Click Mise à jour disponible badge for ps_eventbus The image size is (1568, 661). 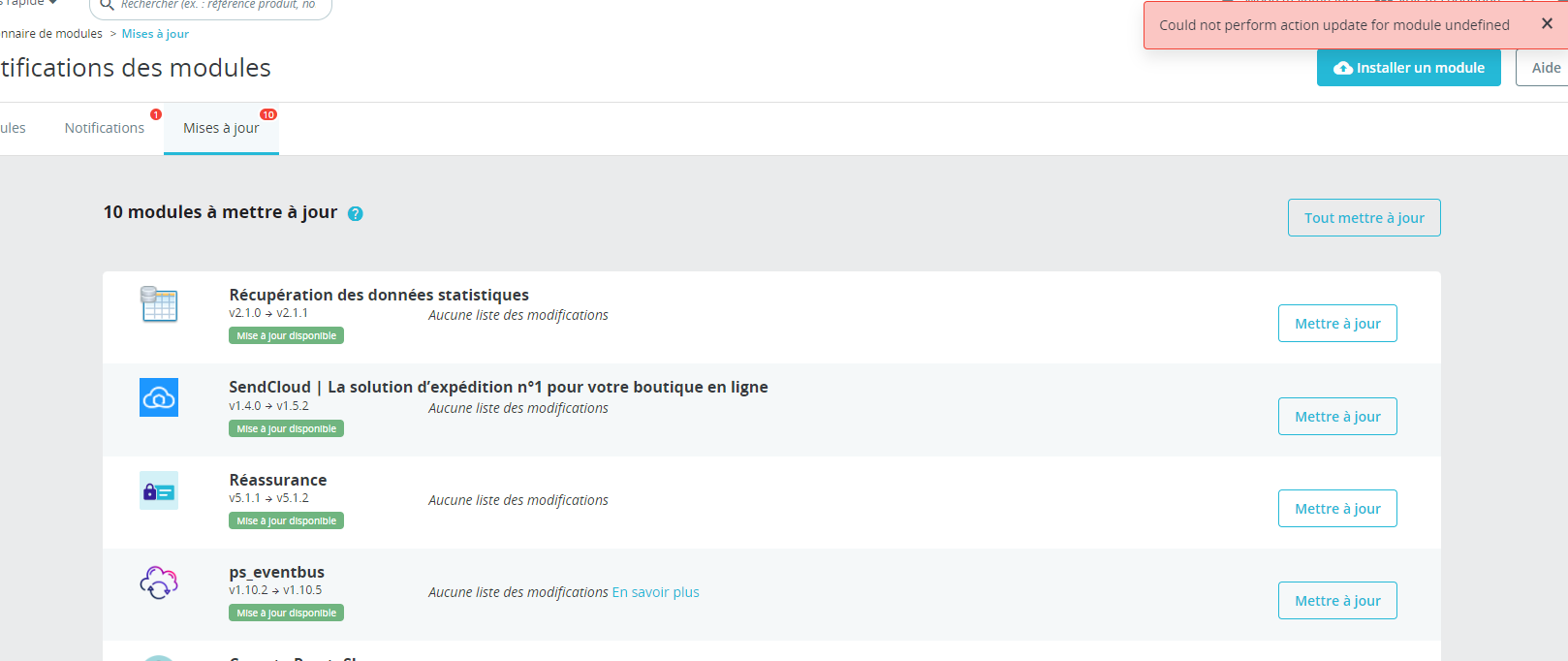point(287,613)
